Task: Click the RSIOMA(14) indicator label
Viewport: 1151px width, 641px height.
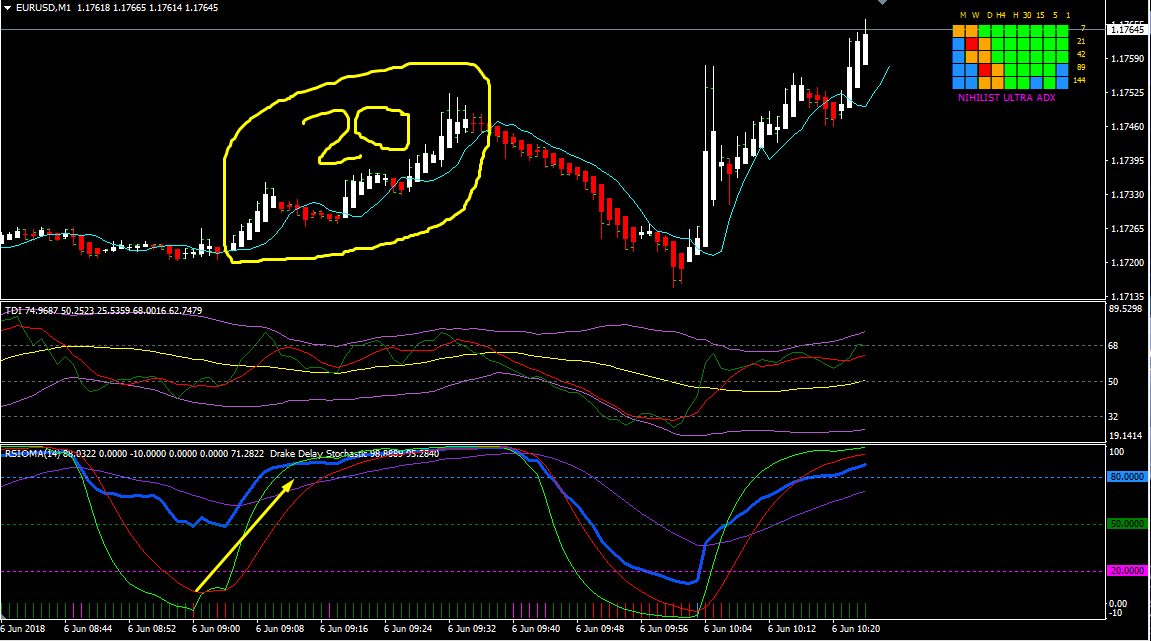Action: pyautogui.click(x=32, y=454)
